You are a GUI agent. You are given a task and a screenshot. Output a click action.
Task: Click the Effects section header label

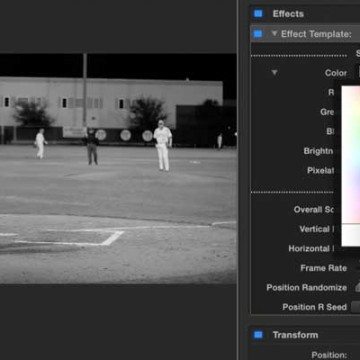click(x=288, y=14)
